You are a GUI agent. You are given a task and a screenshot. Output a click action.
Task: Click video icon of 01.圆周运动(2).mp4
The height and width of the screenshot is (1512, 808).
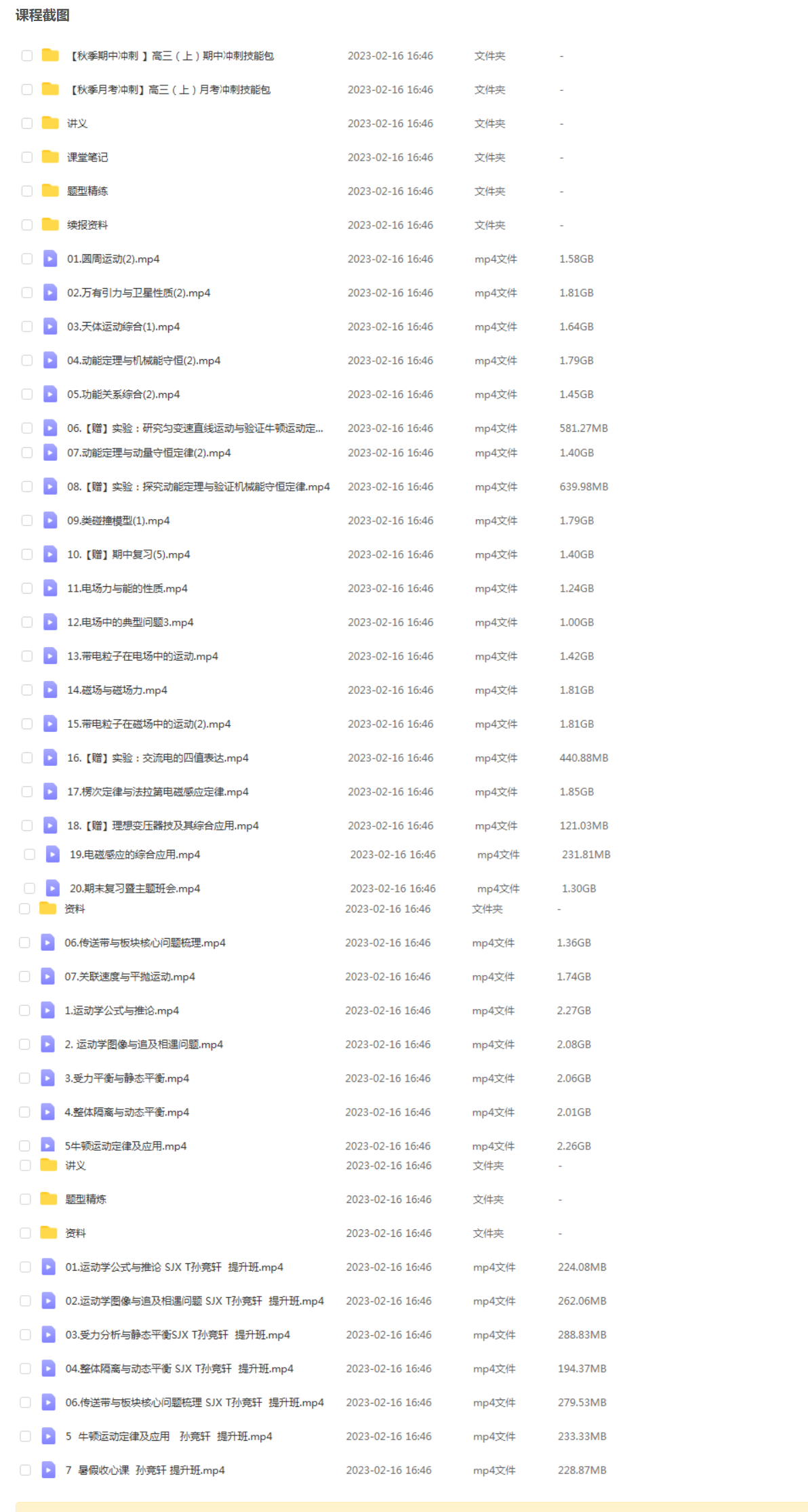pyautogui.click(x=50, y=258)
